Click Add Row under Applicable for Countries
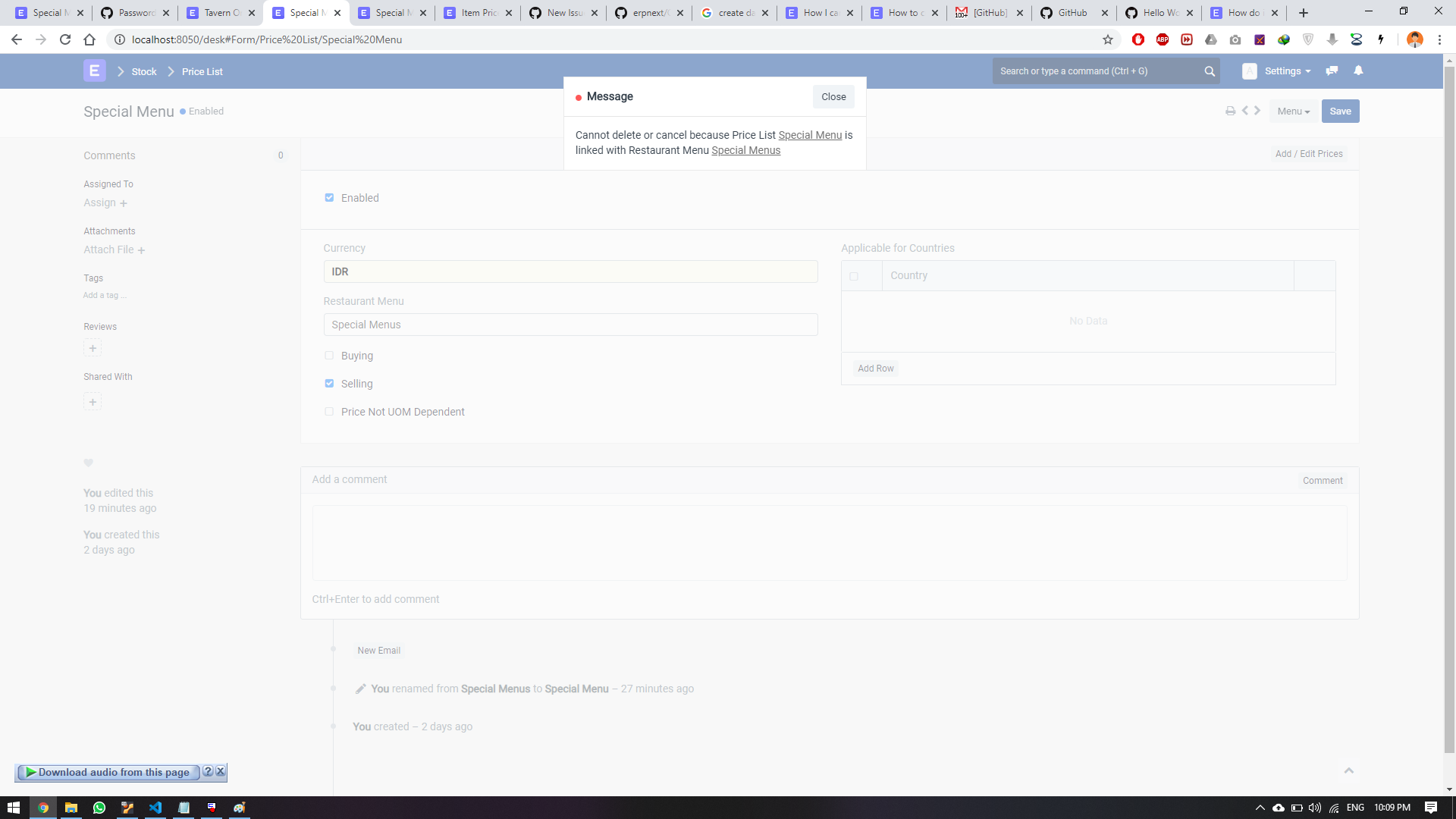The width and height of the screenshot is (1456, 819). click(x=875, y=368)
